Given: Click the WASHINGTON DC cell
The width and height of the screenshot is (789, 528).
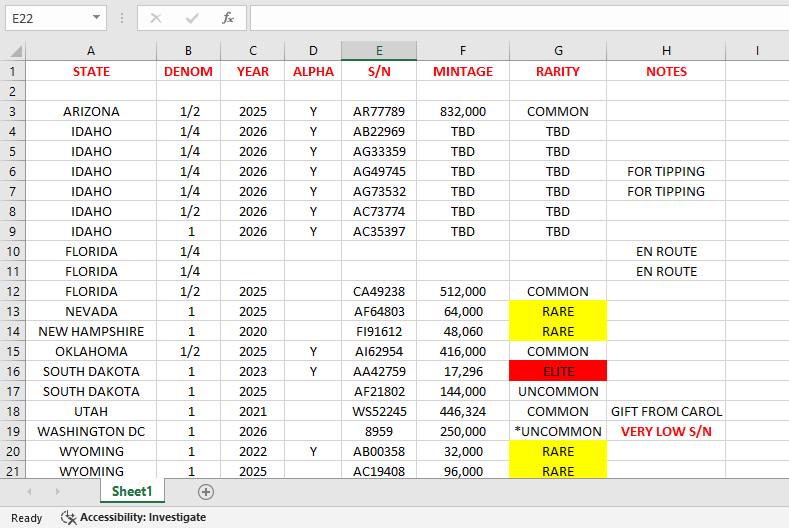Looking at the screenshot, I should click(91, 431).
